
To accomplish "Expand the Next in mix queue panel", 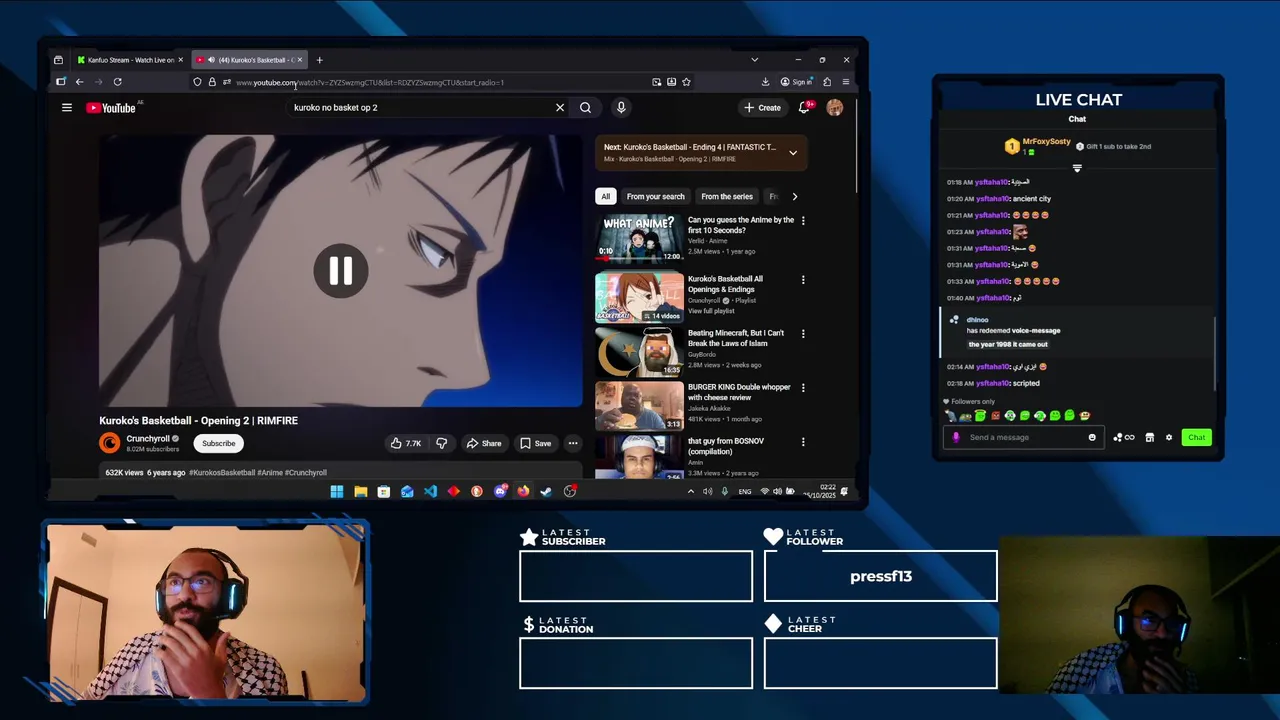I will 793,153.
